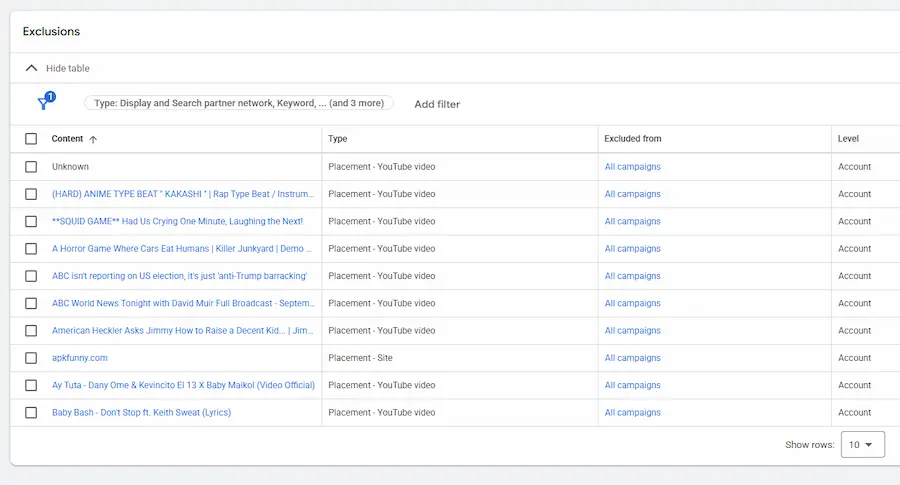Click All campaigns in the Ay Tuta row

pyautogui.click(x=633, y=385)
